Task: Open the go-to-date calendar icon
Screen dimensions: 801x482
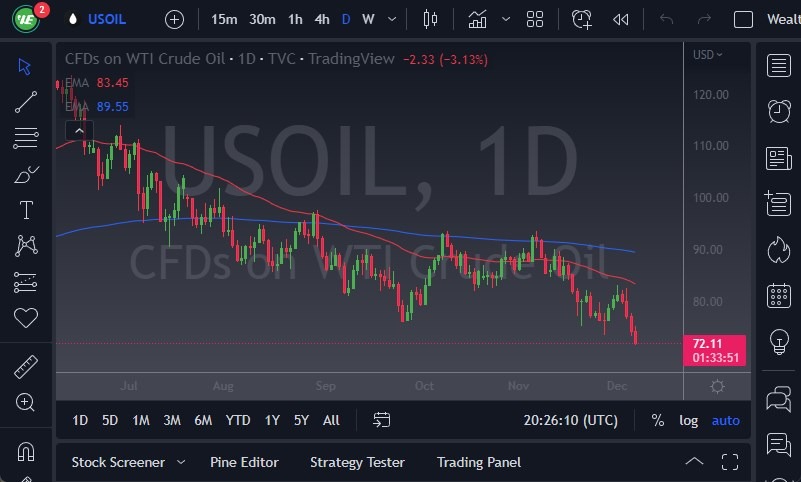Action: [x=381, y=420]
